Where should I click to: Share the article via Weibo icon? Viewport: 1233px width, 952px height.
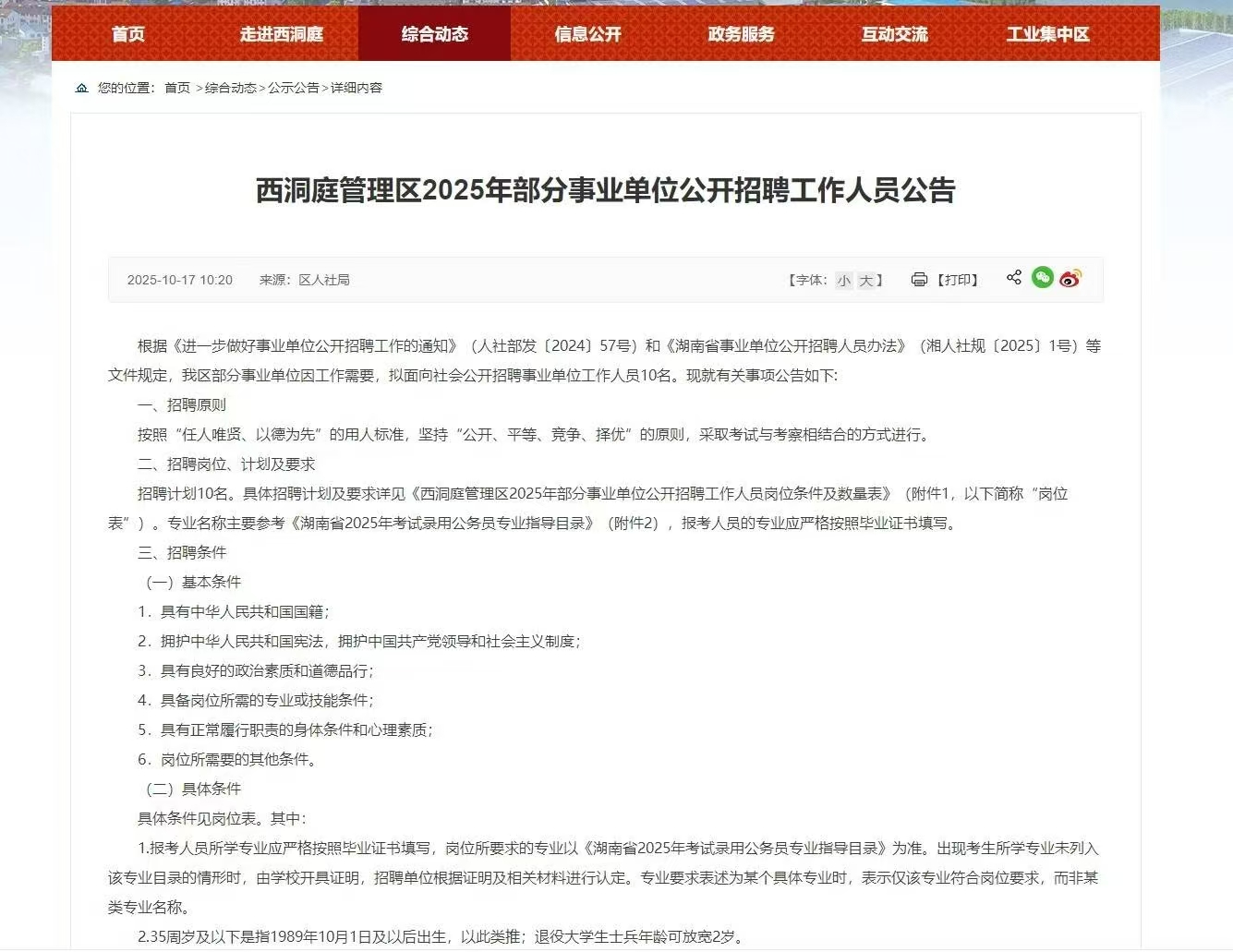click(1070, 279)
